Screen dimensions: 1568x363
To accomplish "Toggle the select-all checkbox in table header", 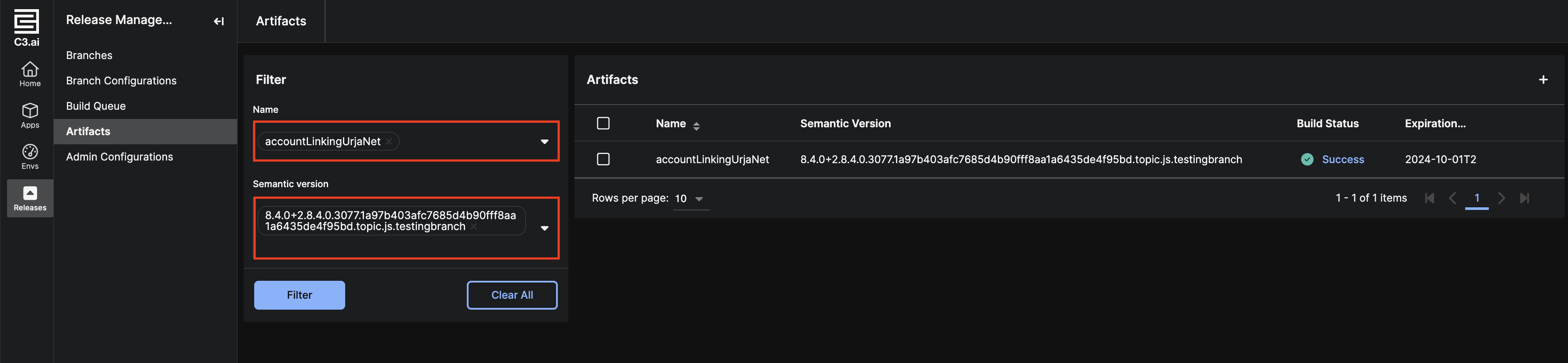I will (602, 123).
